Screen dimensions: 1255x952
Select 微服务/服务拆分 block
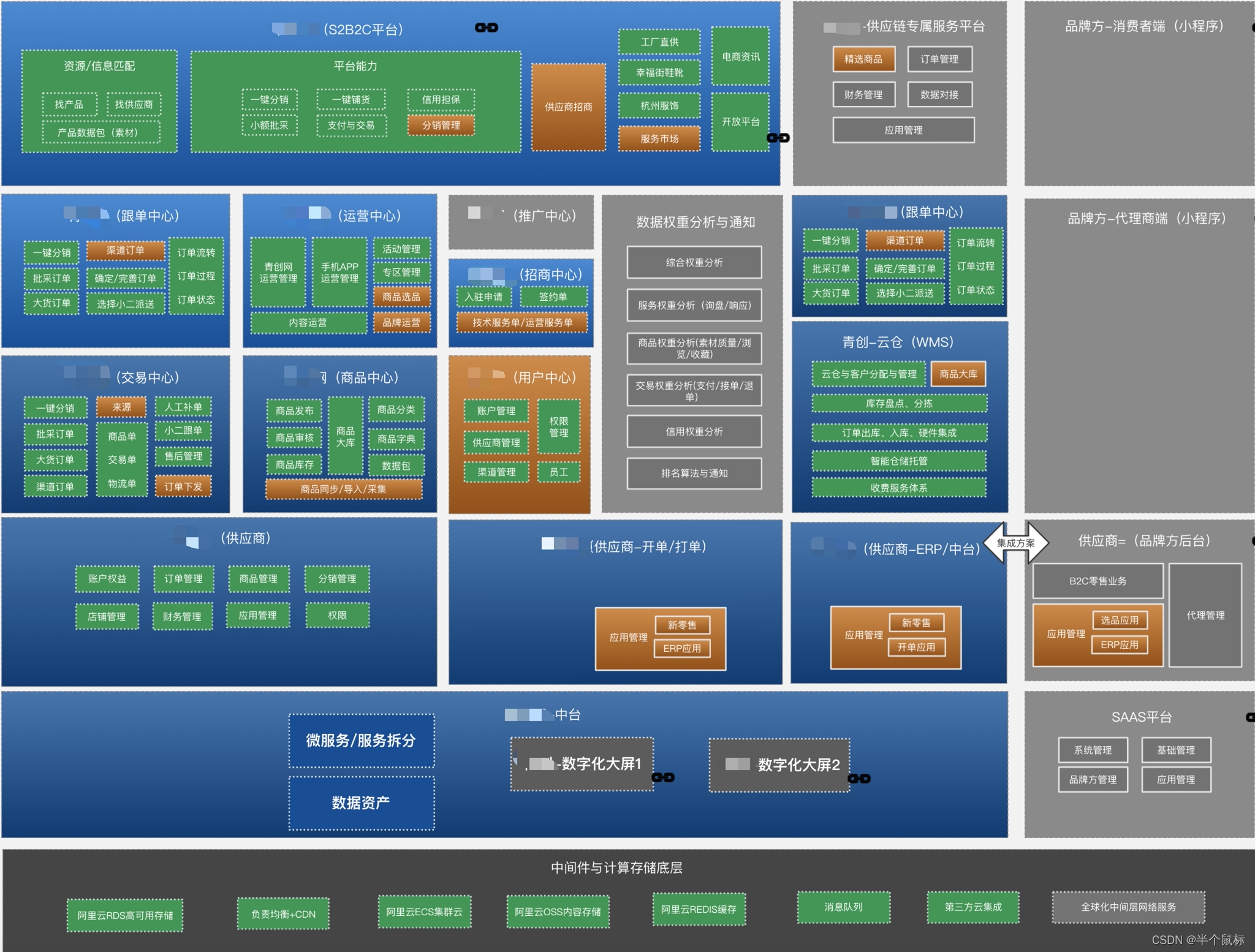(x=361, y=741)
